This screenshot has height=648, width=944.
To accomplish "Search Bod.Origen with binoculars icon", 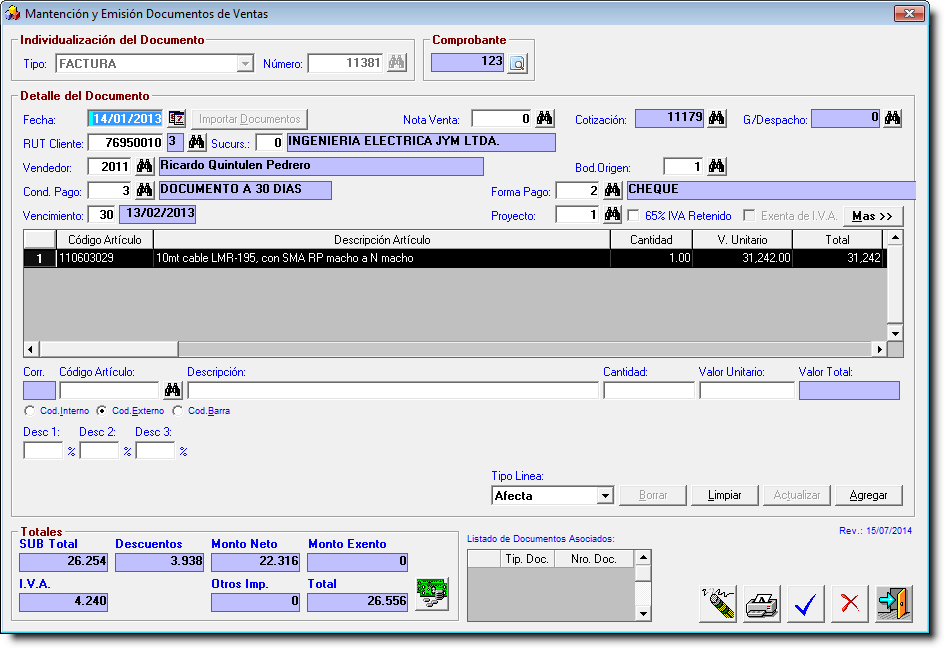I will tap(716, 166).
